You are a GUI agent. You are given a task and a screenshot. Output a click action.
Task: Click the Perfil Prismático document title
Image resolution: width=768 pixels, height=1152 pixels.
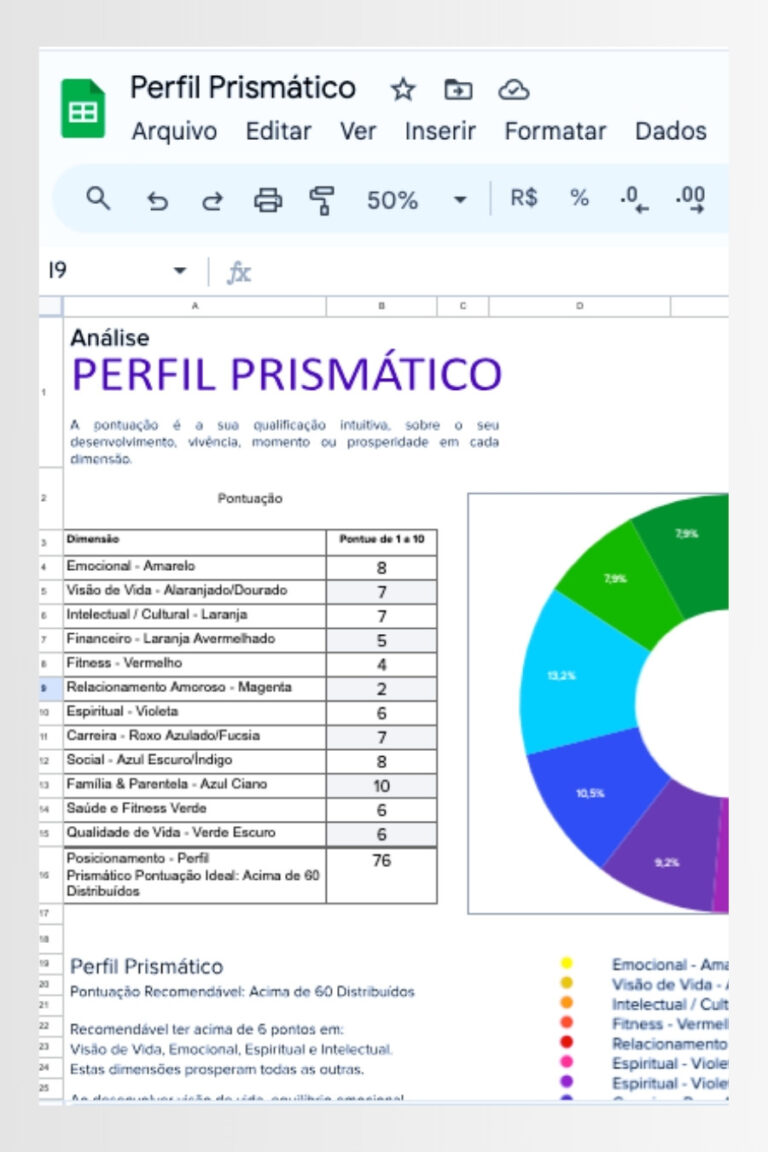pos(243,88)
